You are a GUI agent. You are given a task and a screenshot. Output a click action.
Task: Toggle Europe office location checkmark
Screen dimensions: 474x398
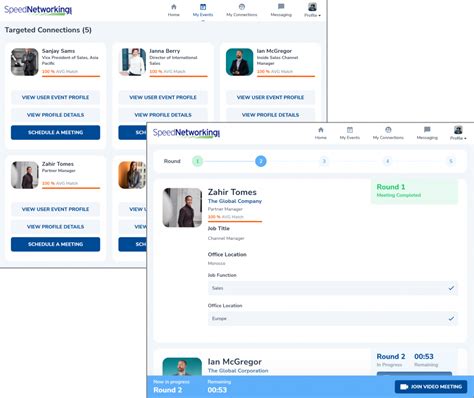pos(451,318)
